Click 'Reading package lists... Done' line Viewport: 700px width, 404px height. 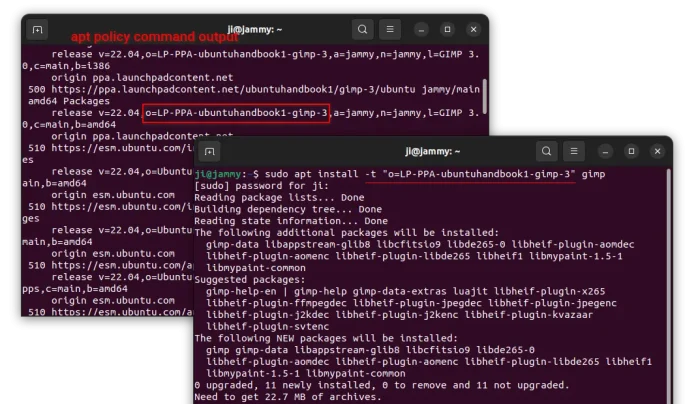click(279, 197)
